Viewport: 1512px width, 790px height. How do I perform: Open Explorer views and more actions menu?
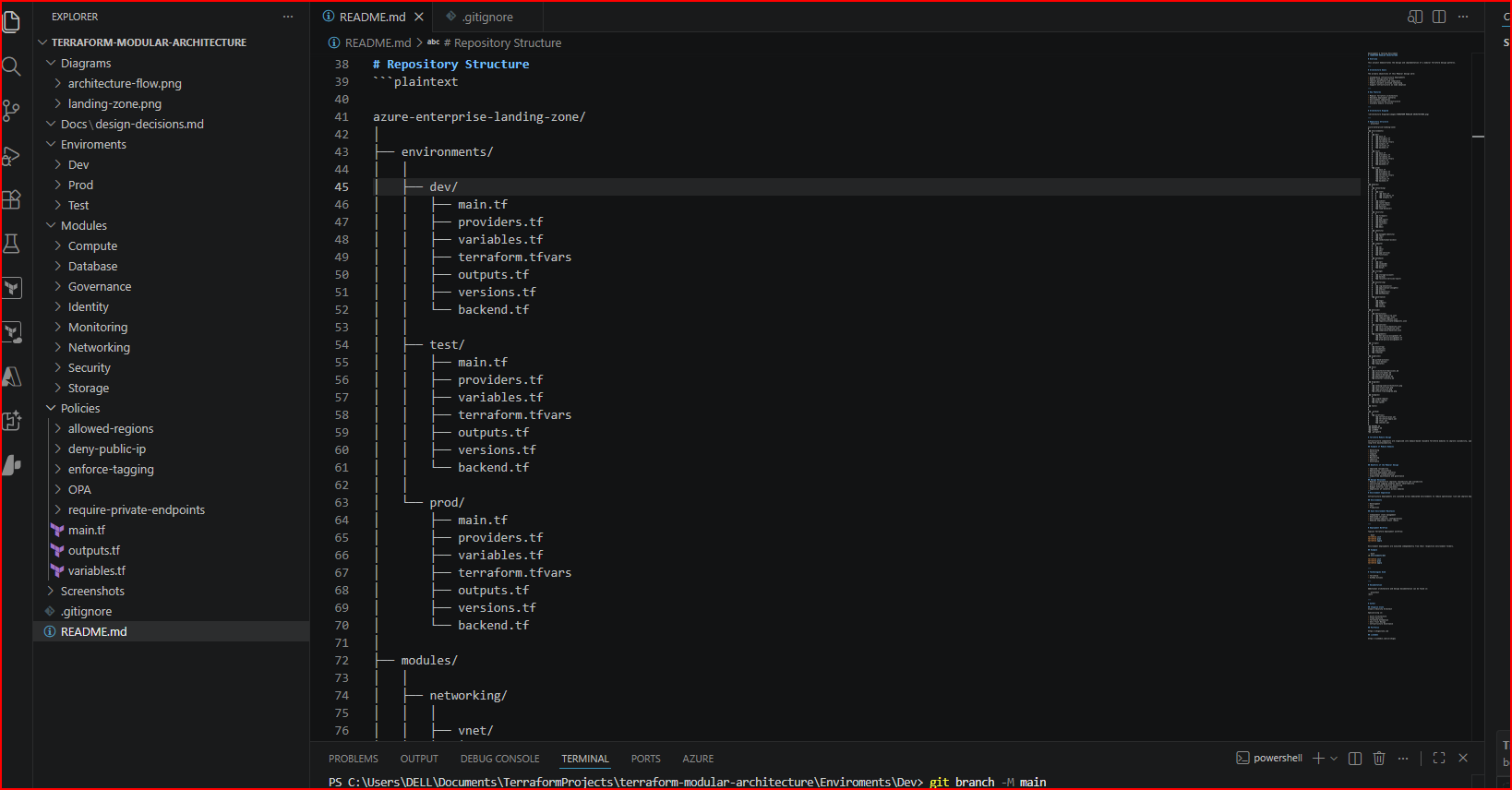[x=288, y=17]
